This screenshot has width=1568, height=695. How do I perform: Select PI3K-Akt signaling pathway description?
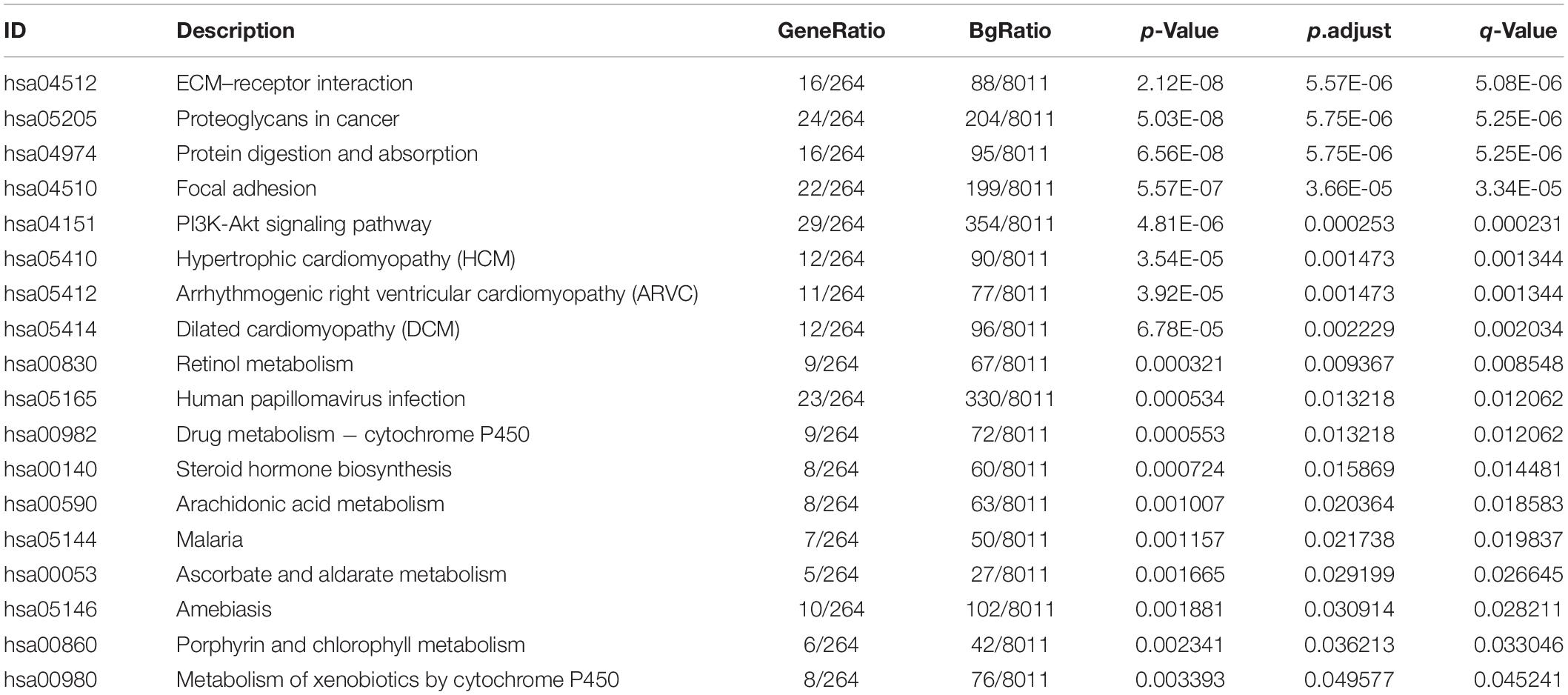pyautogui.click(x=304, y=224)
